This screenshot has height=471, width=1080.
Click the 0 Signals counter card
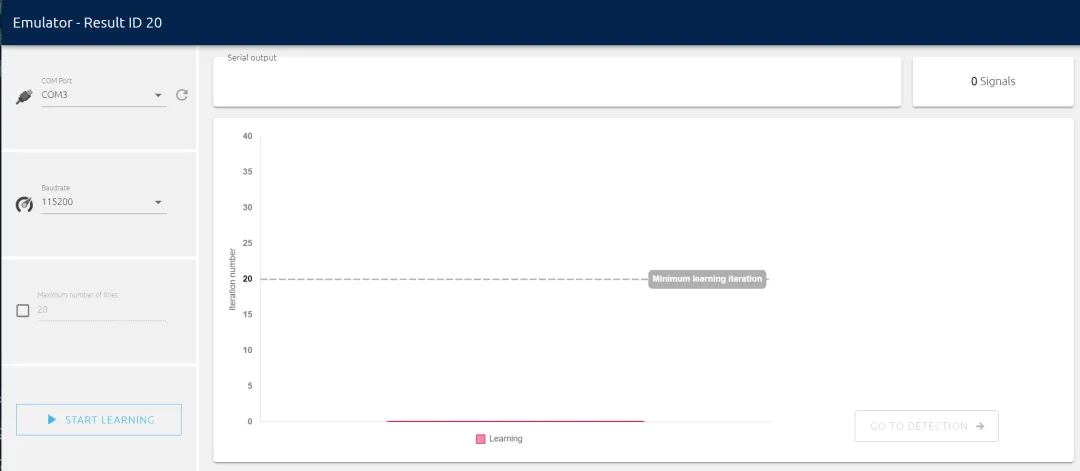992,82
